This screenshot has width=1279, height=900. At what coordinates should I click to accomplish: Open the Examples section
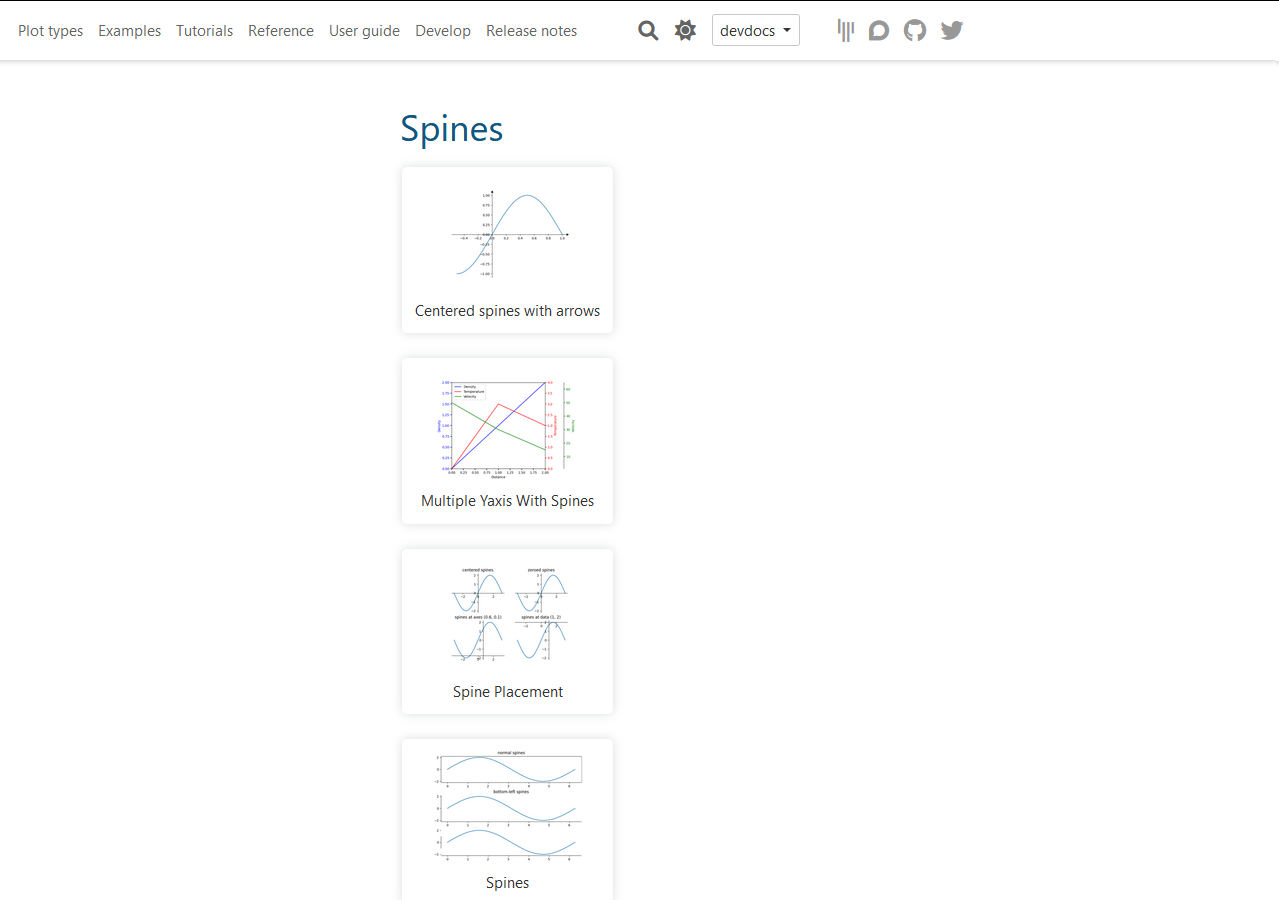[x=129, y=30]
